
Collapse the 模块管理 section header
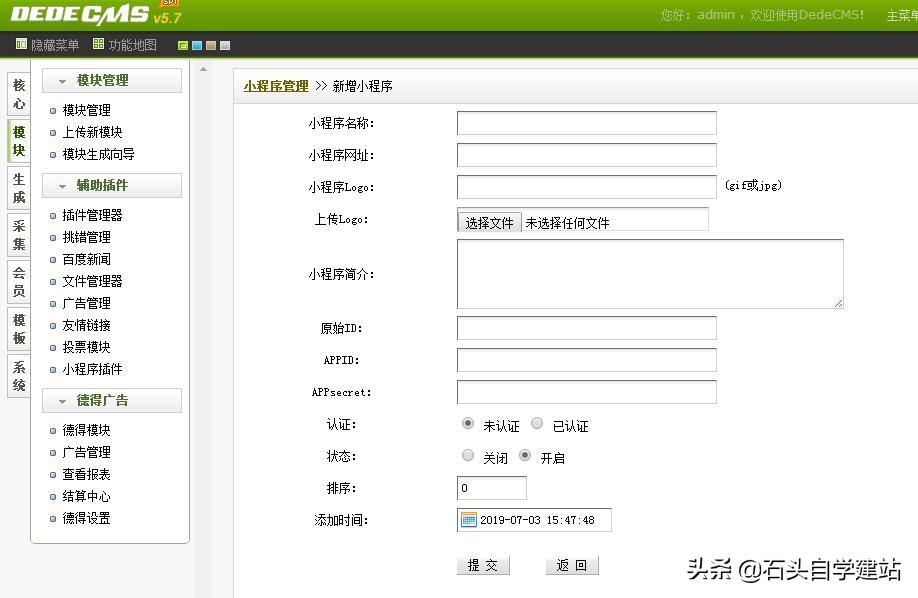click(x=112, y=80)
